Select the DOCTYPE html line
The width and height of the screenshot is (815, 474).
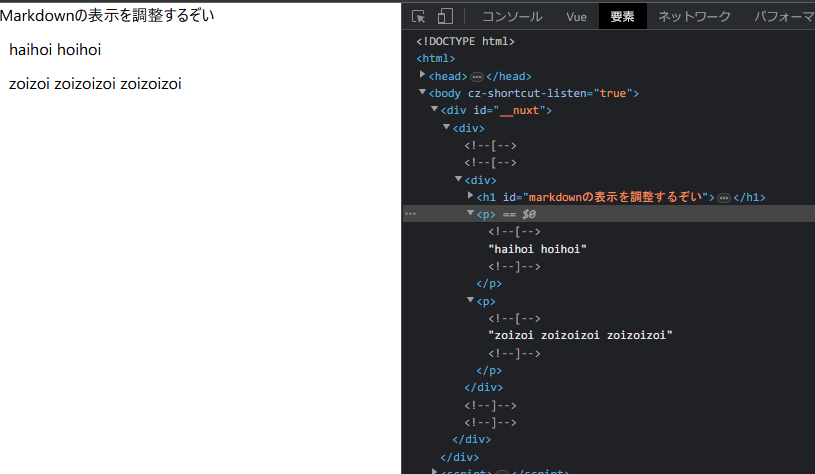coord(465,41)
